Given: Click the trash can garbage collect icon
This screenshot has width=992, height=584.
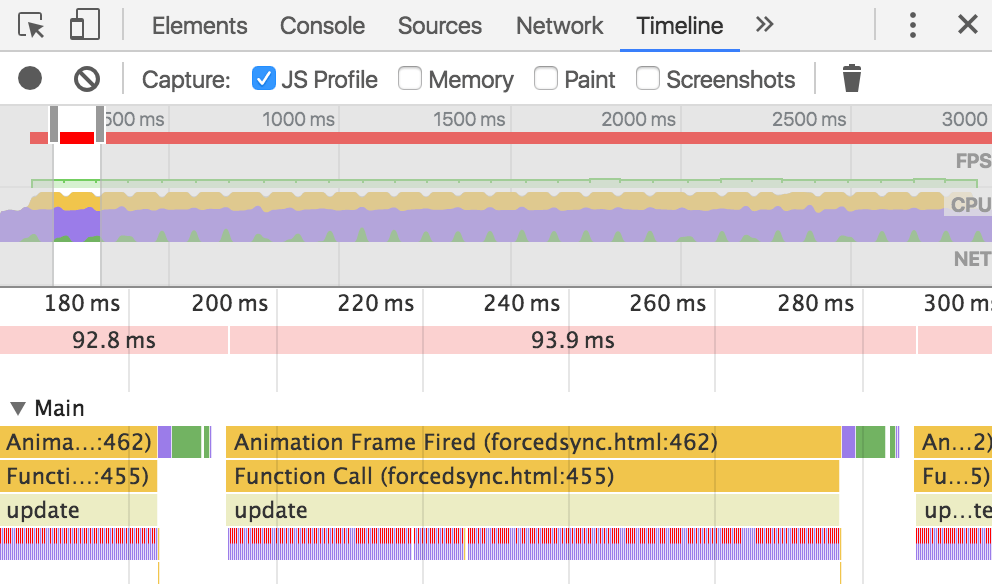Looking at the screenshot, I should point(851,78).
